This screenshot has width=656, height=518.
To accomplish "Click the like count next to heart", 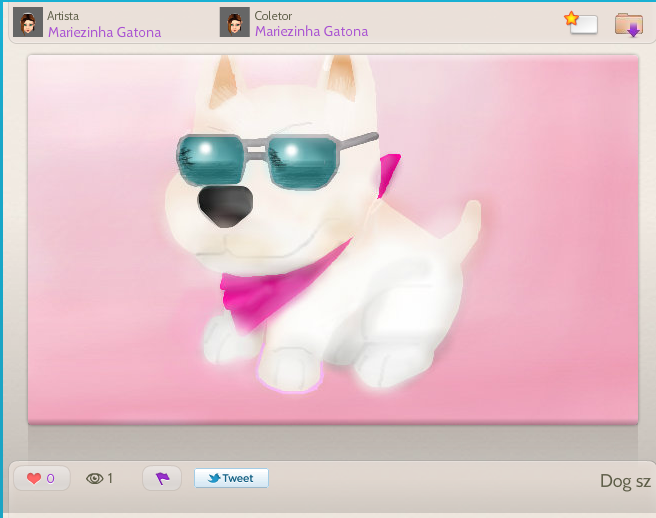I will (x=51, y=479).
